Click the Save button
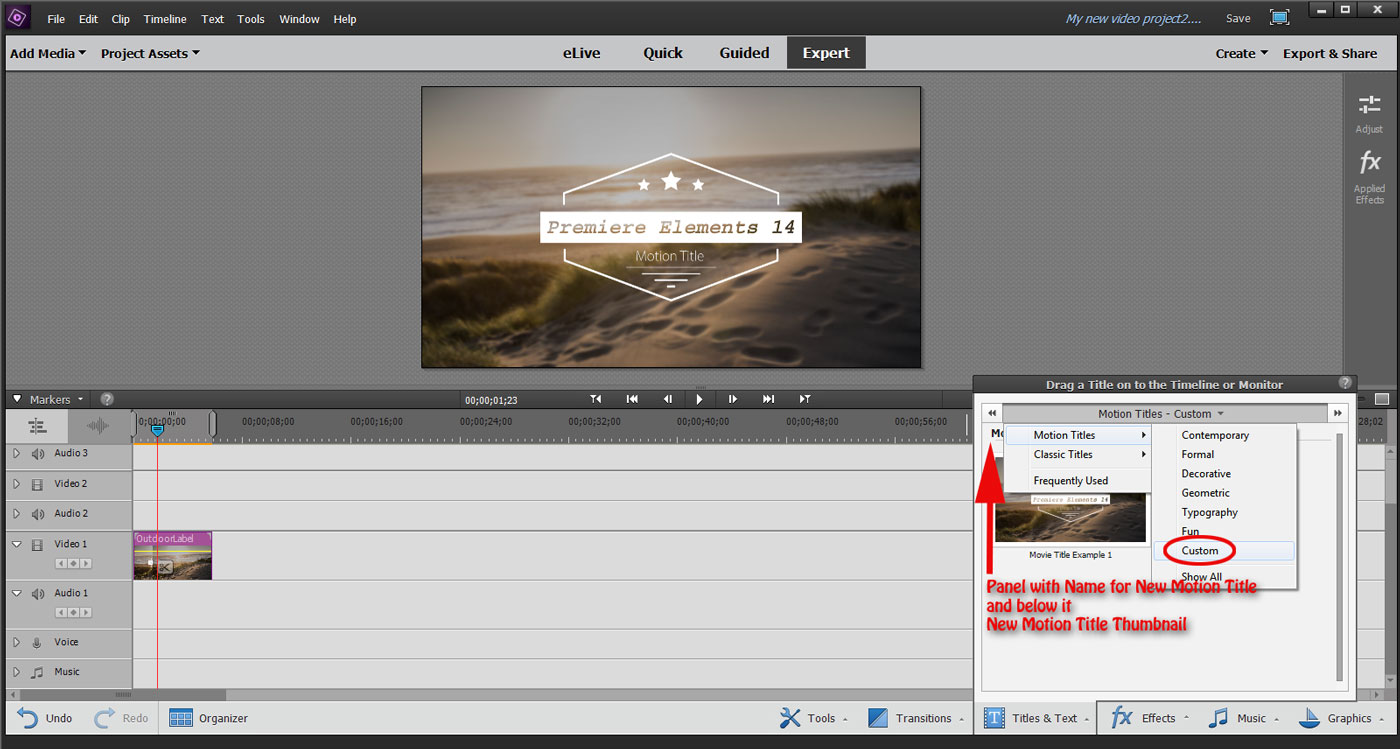The image size is (1400, 749). (1238, 19)
